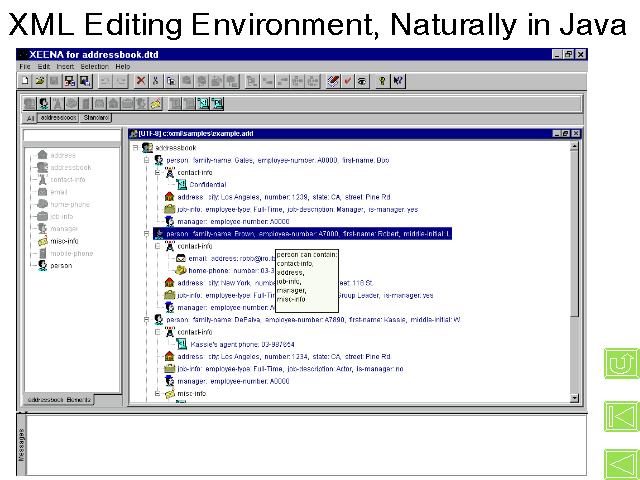
Task: Click the eye view icon
Action: [x=362, y=80]
